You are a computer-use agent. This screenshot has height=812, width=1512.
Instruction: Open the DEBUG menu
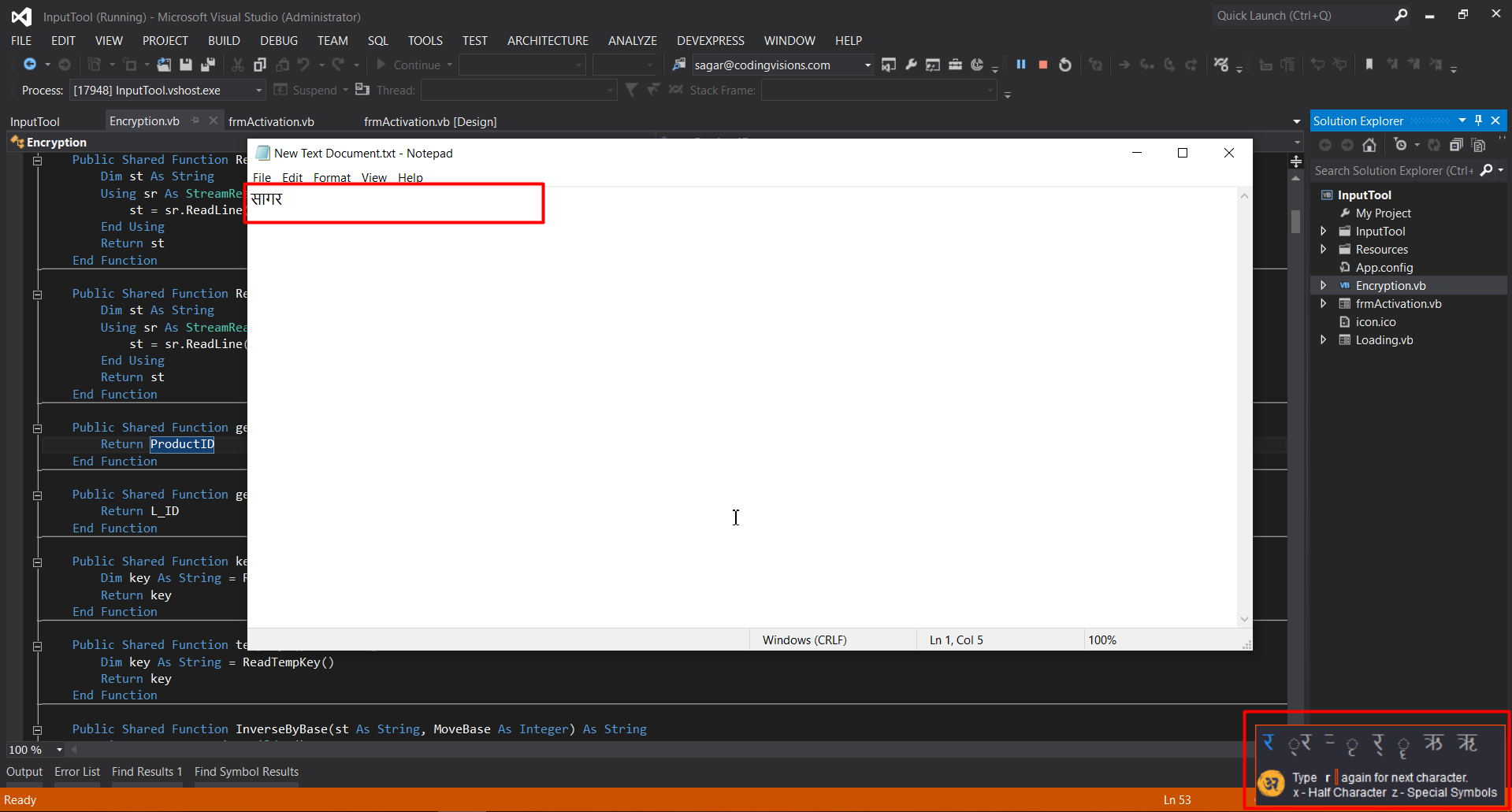click(279, 40)
